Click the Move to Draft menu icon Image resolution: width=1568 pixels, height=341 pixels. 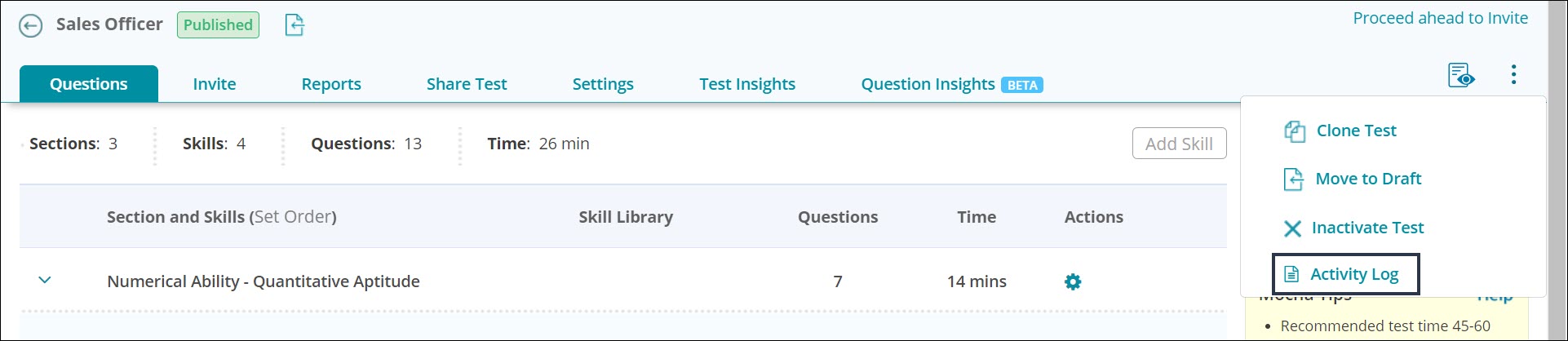[x=1294, y=179]
